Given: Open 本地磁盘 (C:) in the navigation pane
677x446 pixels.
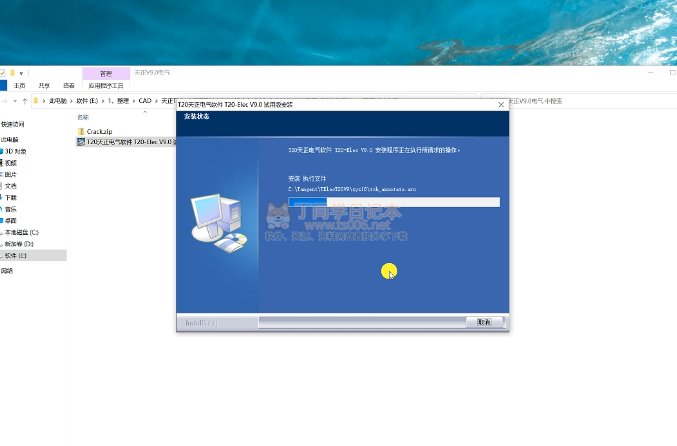Looking at the screenshot, I should pos(22,232).
